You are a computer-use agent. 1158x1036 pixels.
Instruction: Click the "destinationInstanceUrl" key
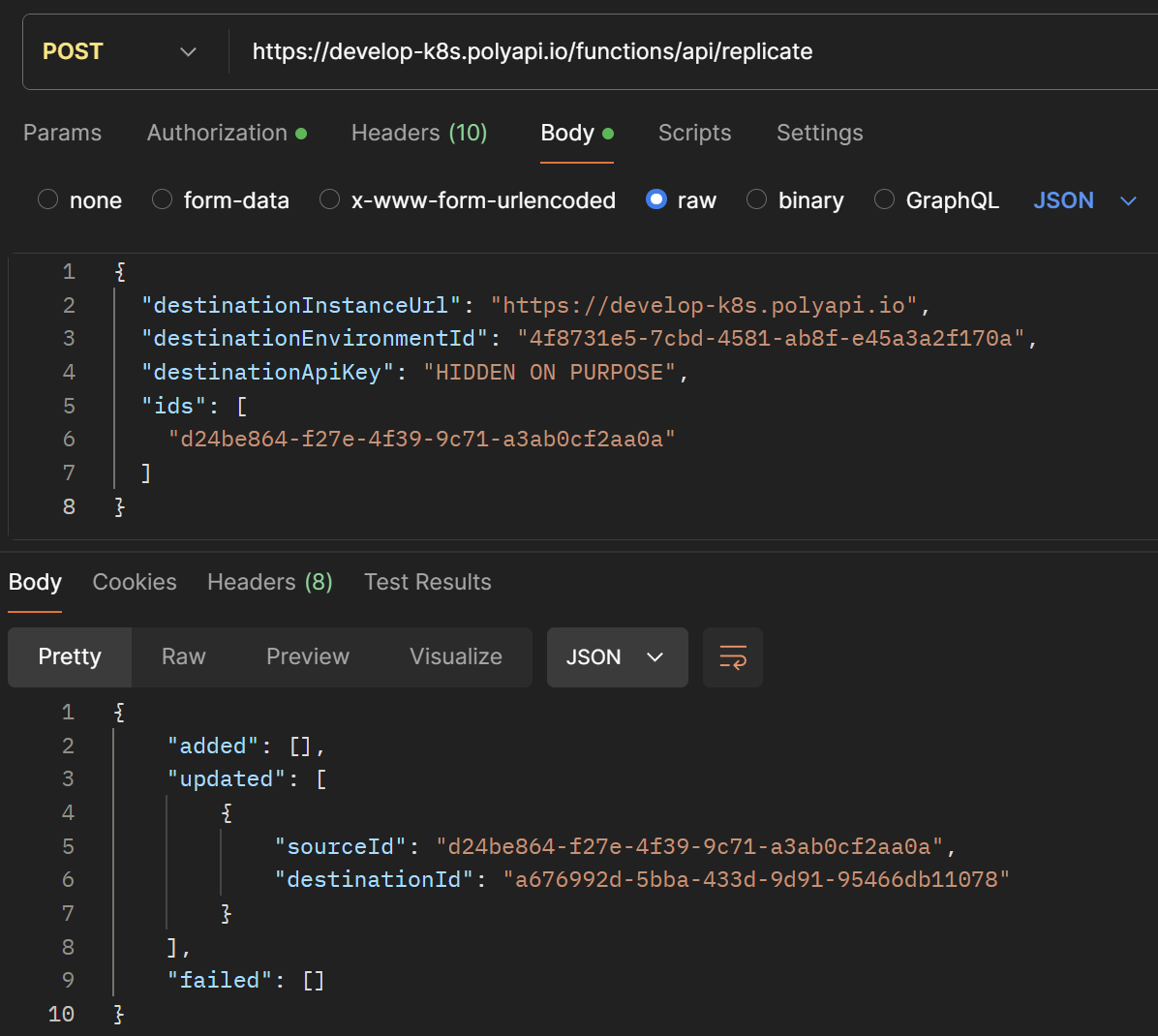click(301, 305)
